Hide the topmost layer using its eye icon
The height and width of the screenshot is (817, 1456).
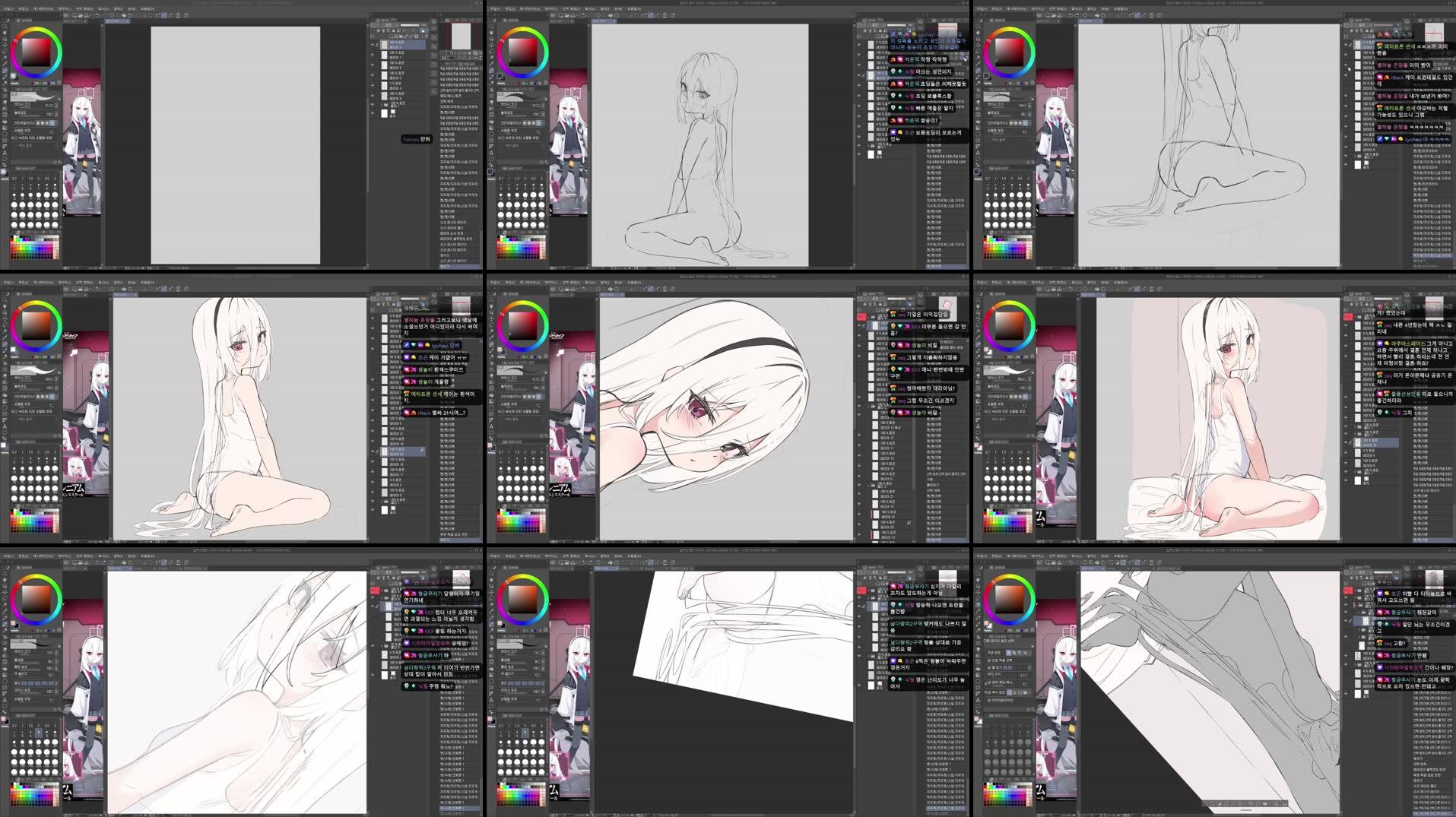point(373,43)
